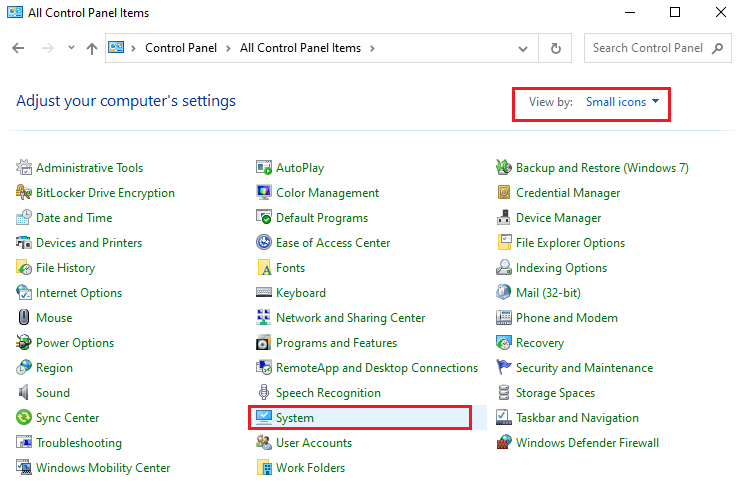The image size is (740, 493).
Task: Click the search magnifier icon
Action: click(718, 48)
